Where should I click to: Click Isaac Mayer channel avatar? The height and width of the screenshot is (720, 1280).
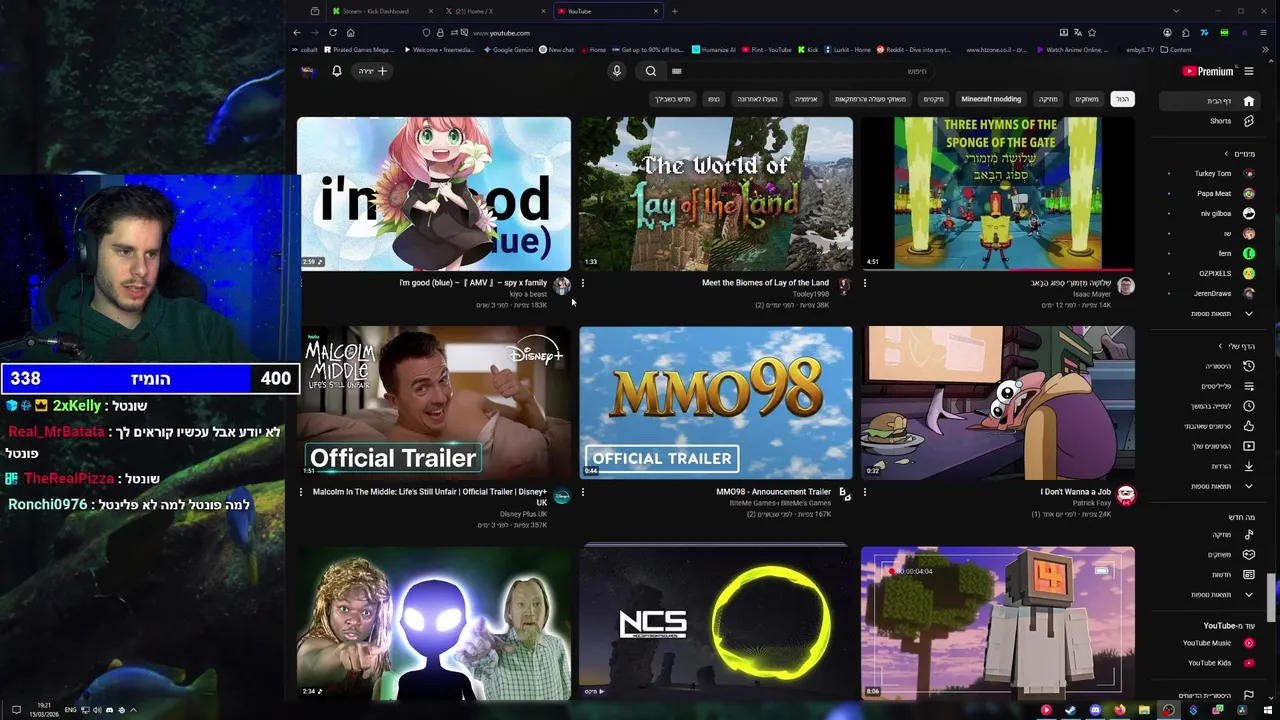[1126, 286]
